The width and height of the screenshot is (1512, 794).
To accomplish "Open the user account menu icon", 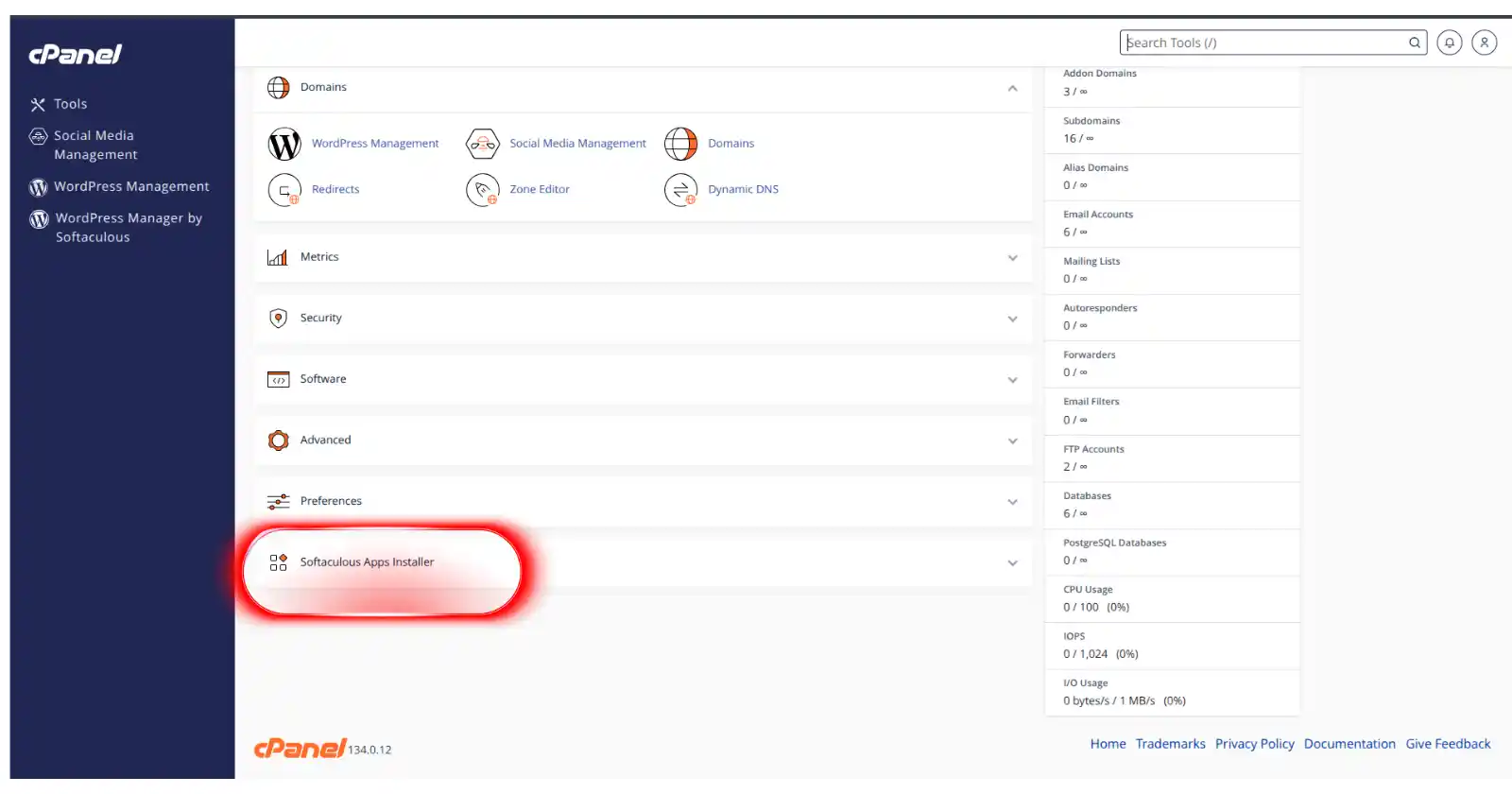I will (x=1485, y=43).
